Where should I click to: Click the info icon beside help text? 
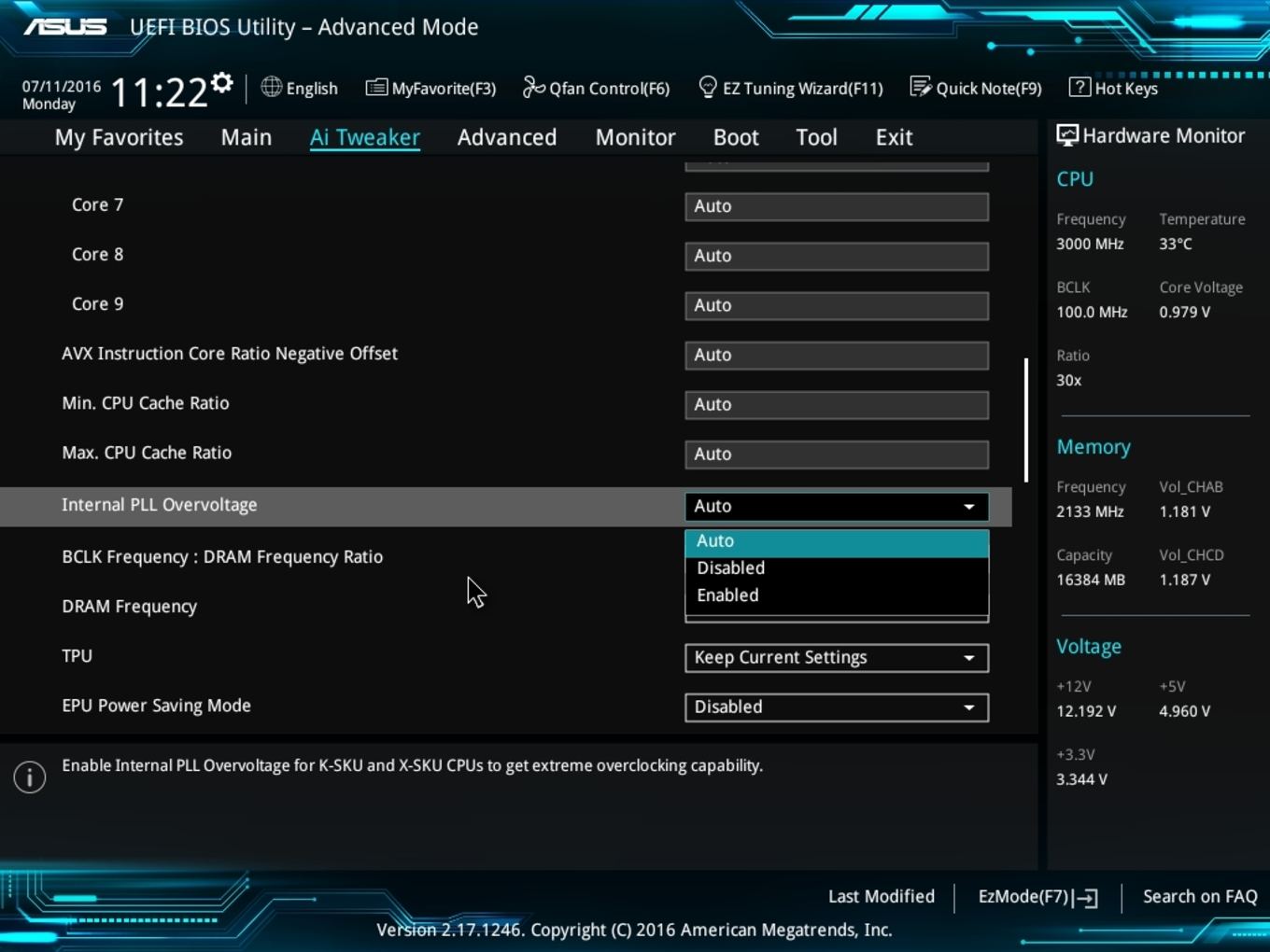point(30,777)
